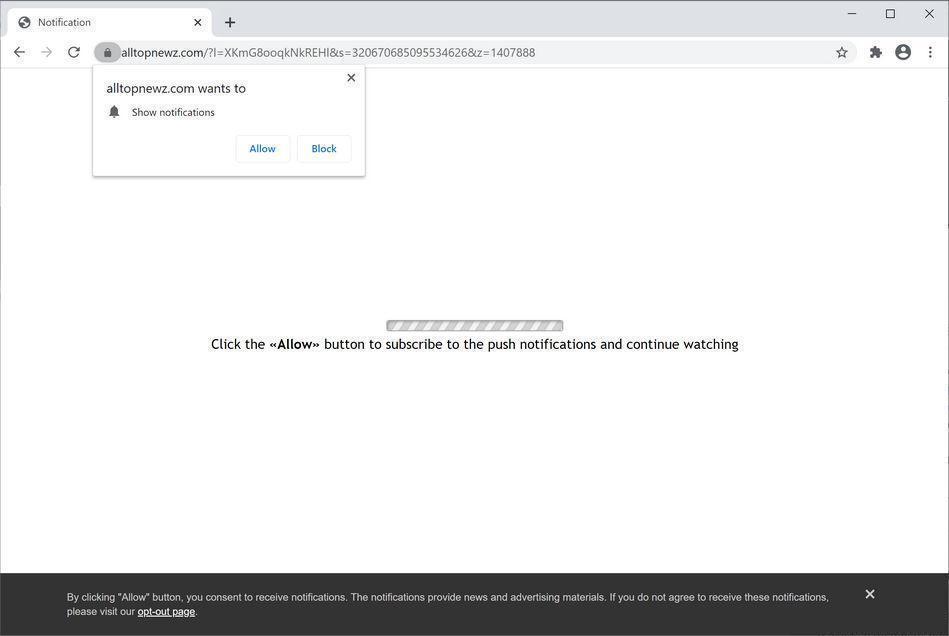Screen dimensions: 949x636
Task: Click the 'alltopnewz.com wants to' text
Action: (176, 88)
